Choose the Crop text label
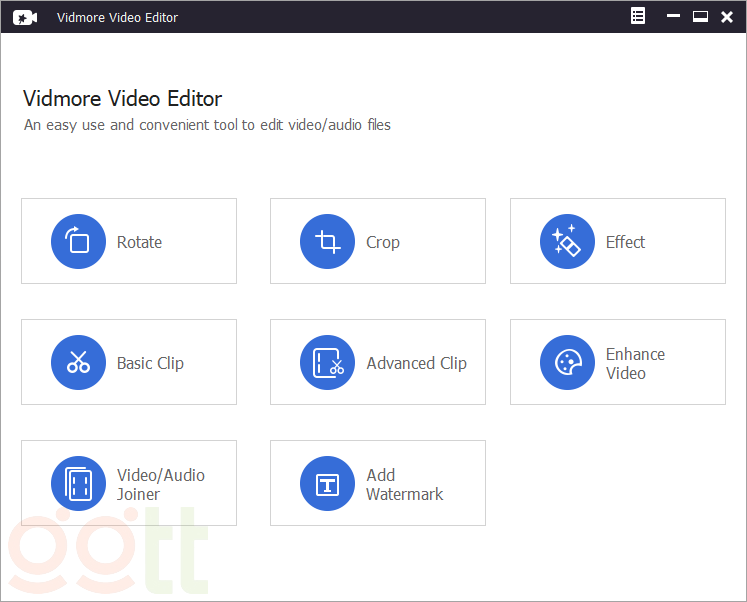Image resolution: width=747 pixels, height=602 pixels. coord(383,242)
